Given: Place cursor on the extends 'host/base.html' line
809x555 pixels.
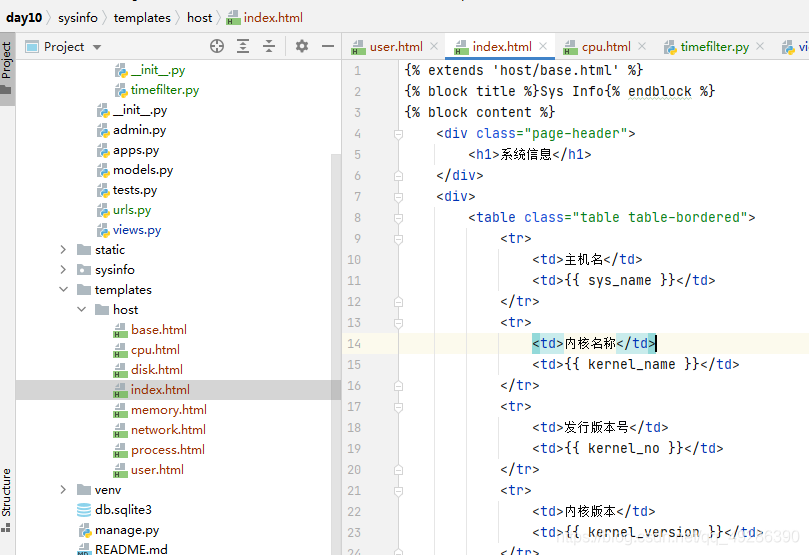Looking at the screenshot, I should (524, 70).
